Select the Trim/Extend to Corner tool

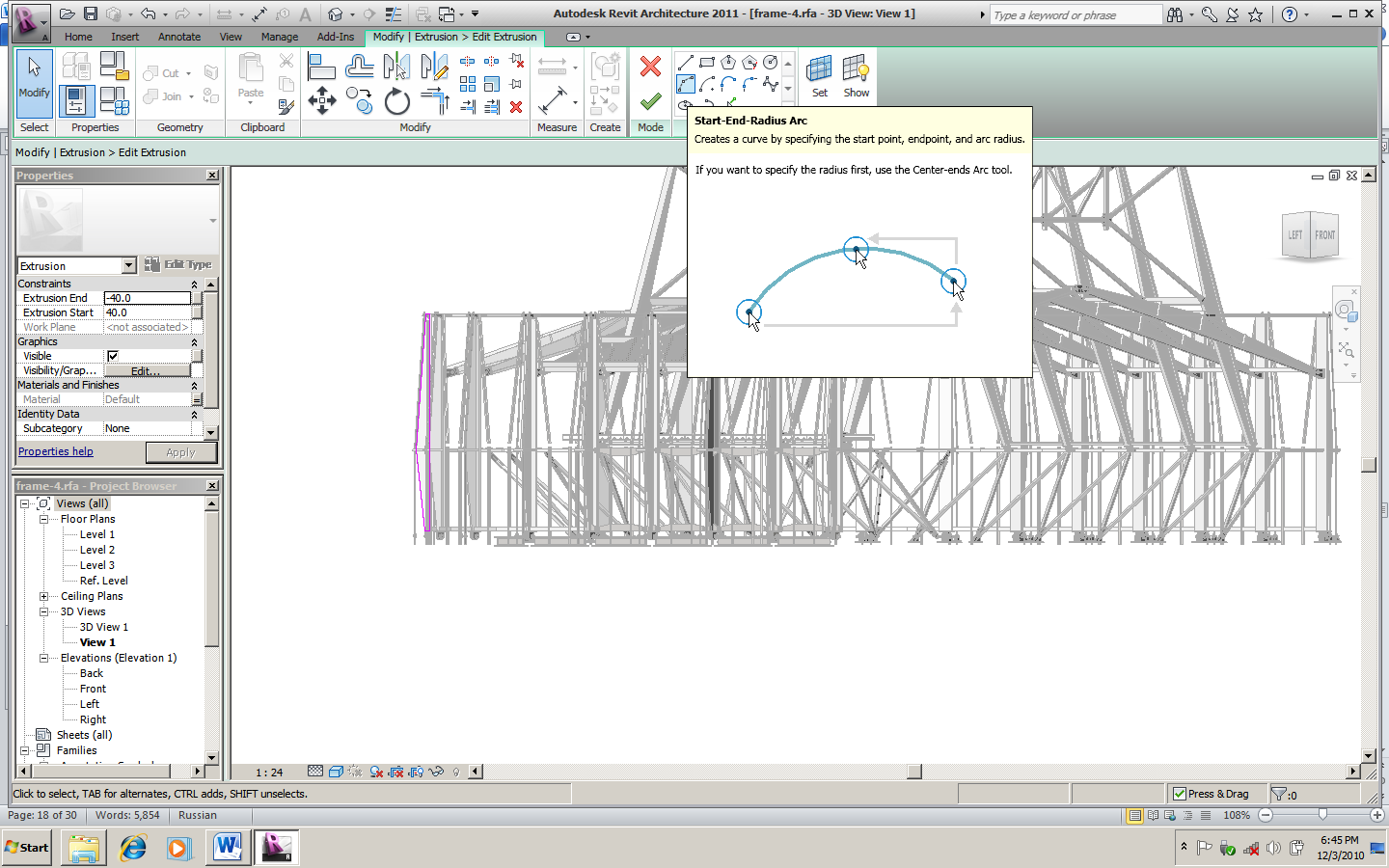[435, 100]
